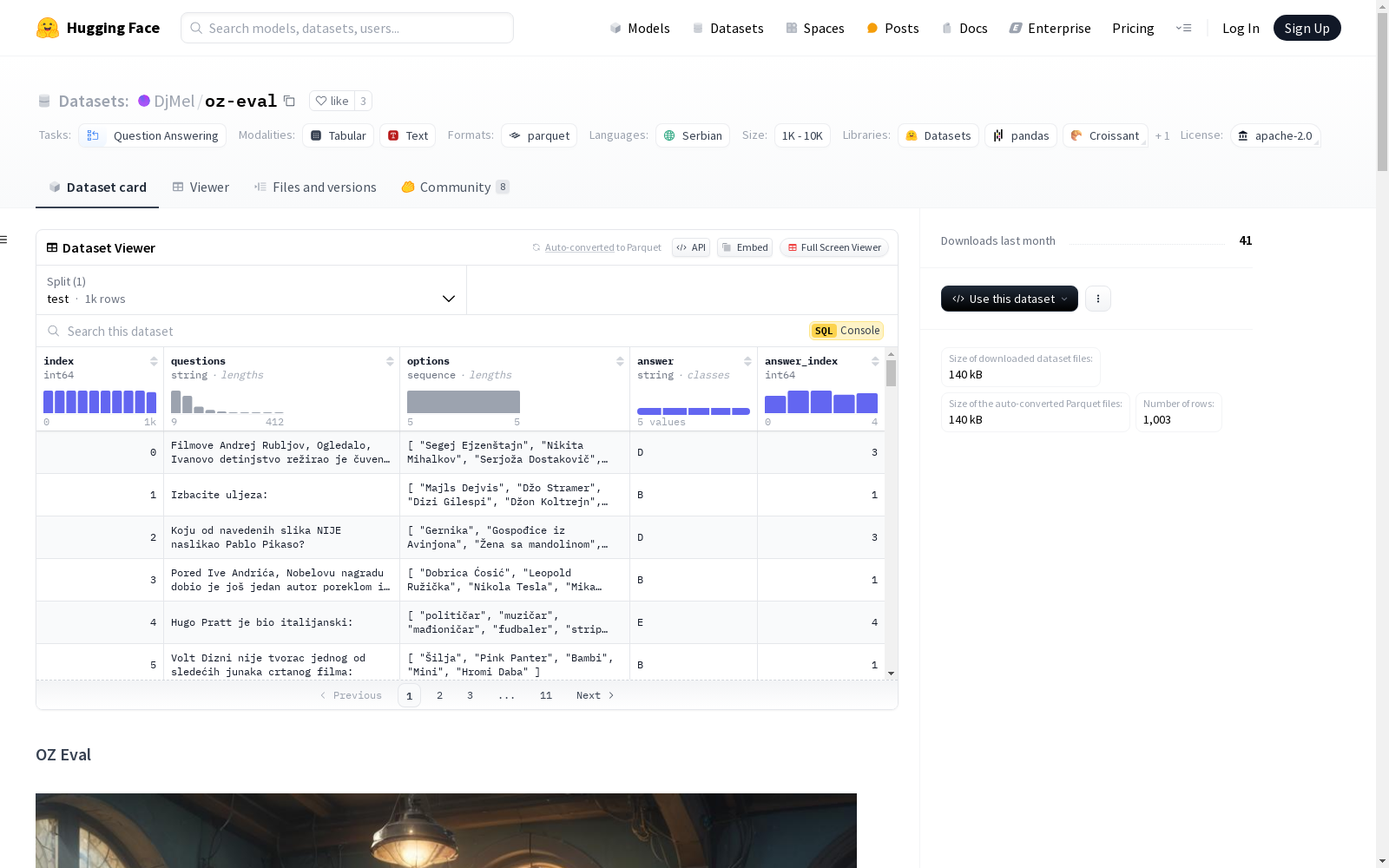Filter by Question Answering task tag
This screenshot has width=1389, height=868.
pyautogui.click(x=152, y=135)
